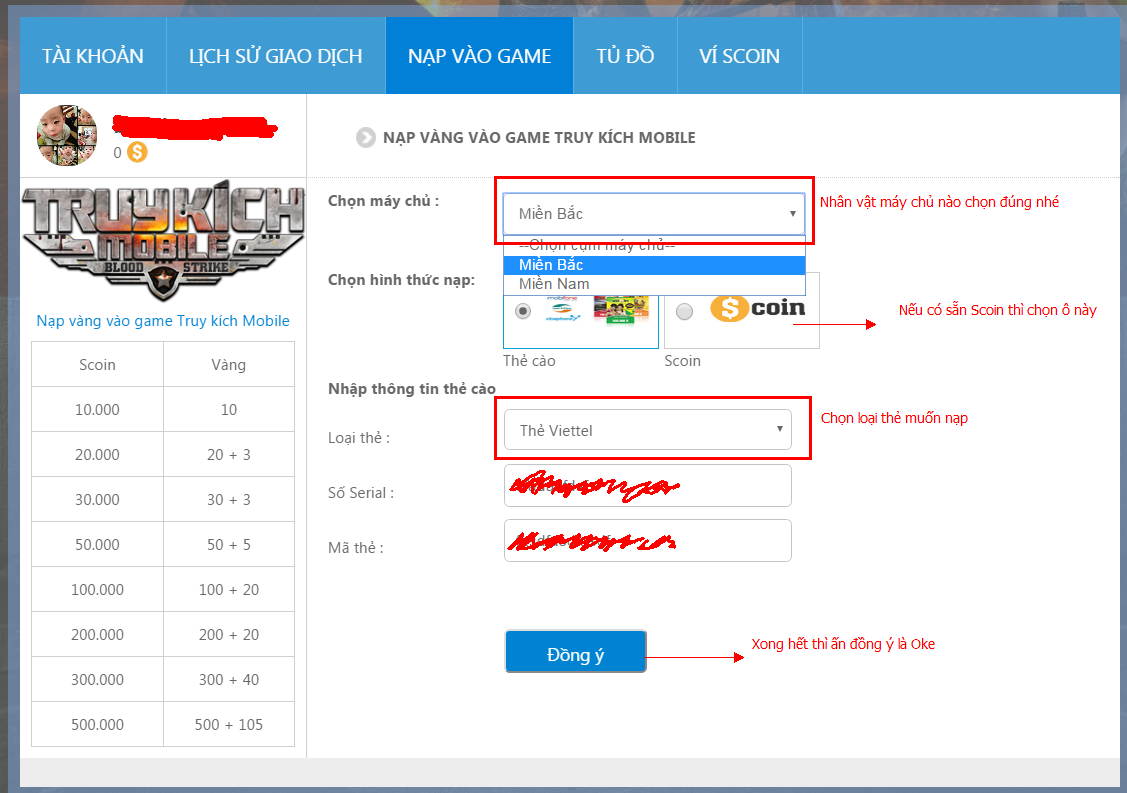Choose 'Miền Nam' from server list
The image size is (1127, 793).
[653, 284]
